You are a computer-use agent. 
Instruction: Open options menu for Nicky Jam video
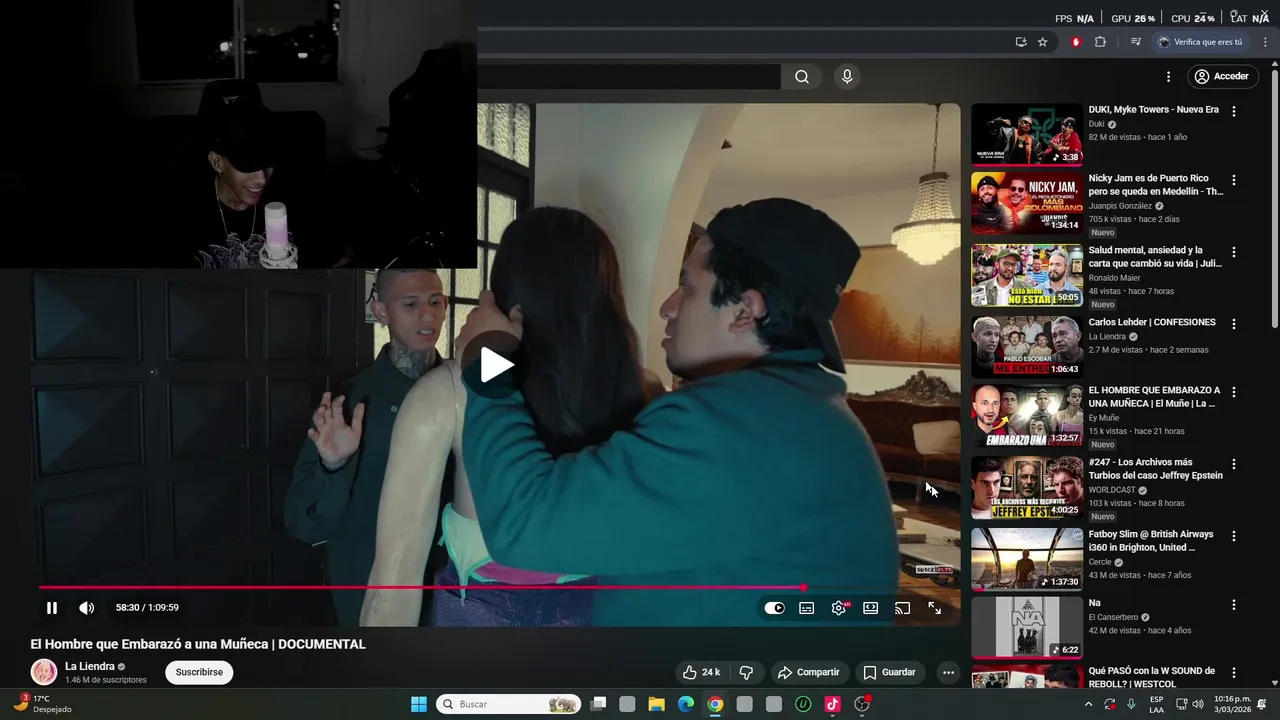point(1234,180)
